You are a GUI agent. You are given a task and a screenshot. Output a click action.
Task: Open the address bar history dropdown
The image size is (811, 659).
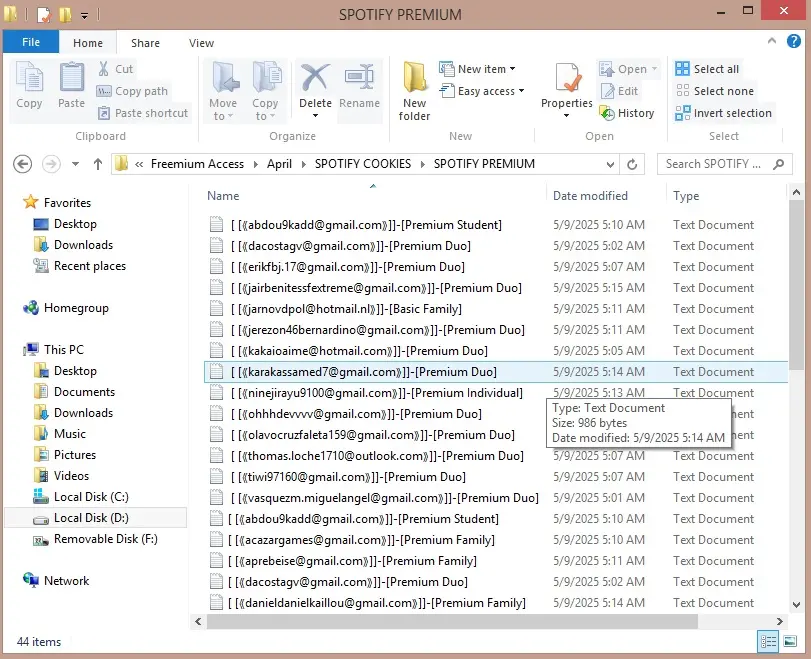click(x=610, y=164)
